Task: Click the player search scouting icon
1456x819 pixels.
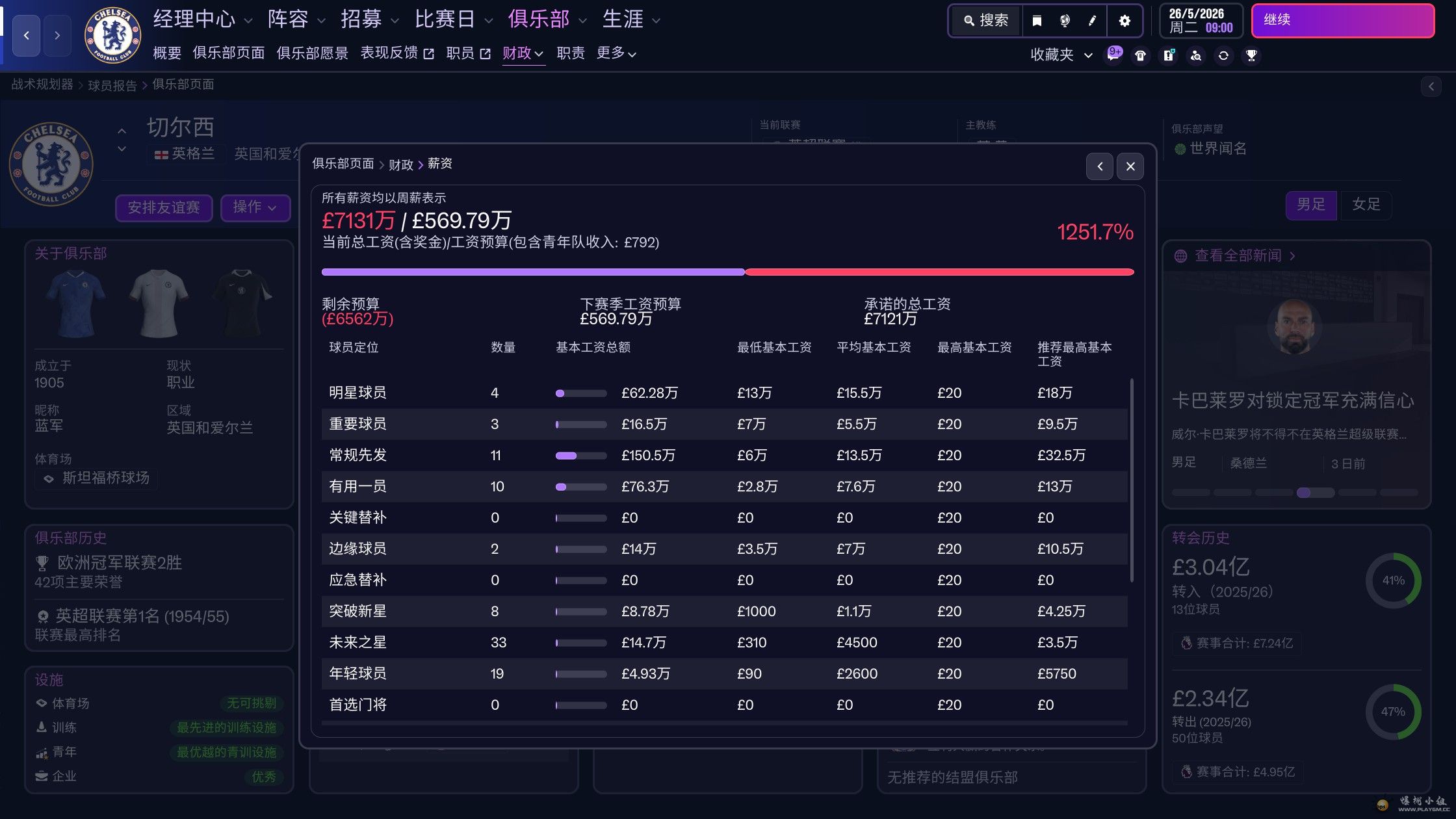Action: [x=1196, y=56]
